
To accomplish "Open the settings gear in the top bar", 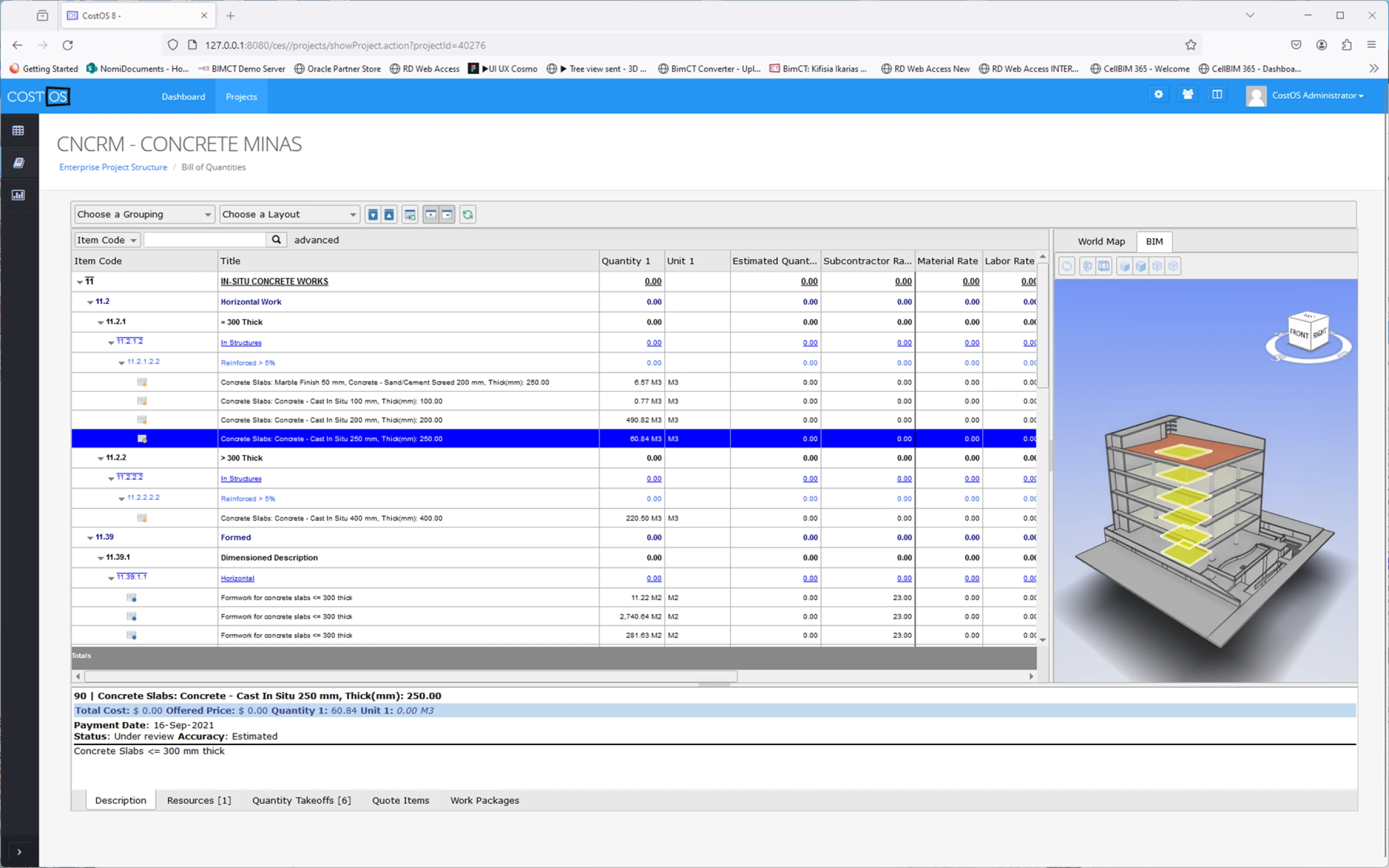I will point(1158,94).
